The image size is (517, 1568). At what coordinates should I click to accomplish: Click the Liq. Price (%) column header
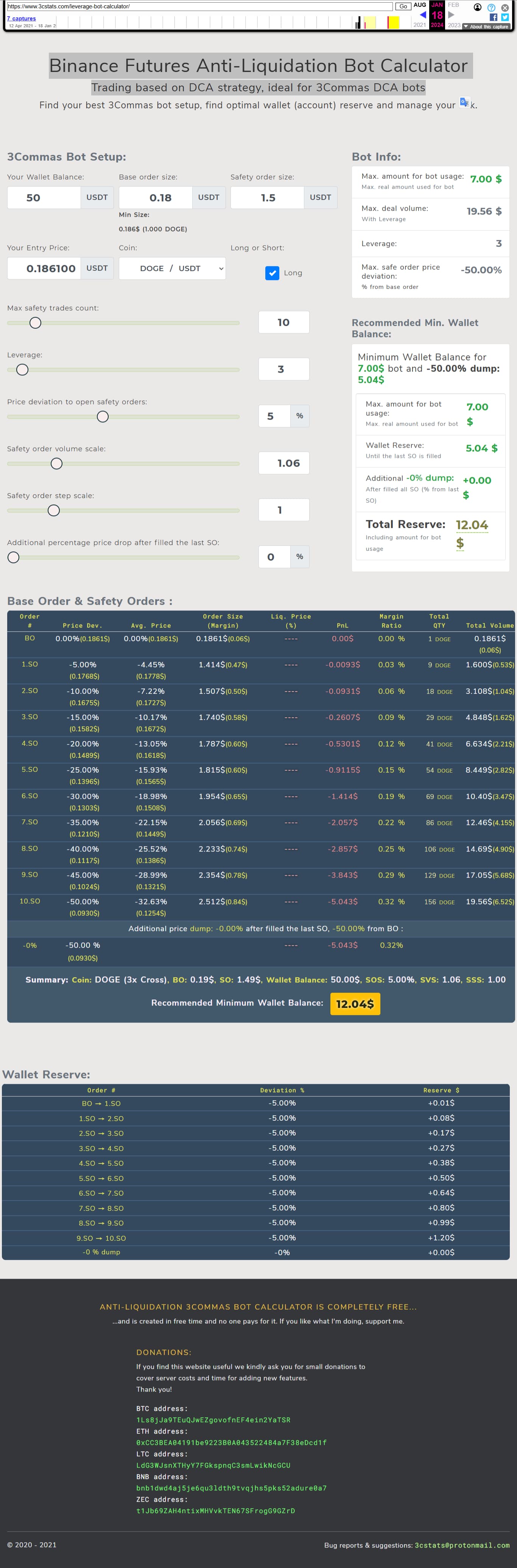[x=291, y=621]
